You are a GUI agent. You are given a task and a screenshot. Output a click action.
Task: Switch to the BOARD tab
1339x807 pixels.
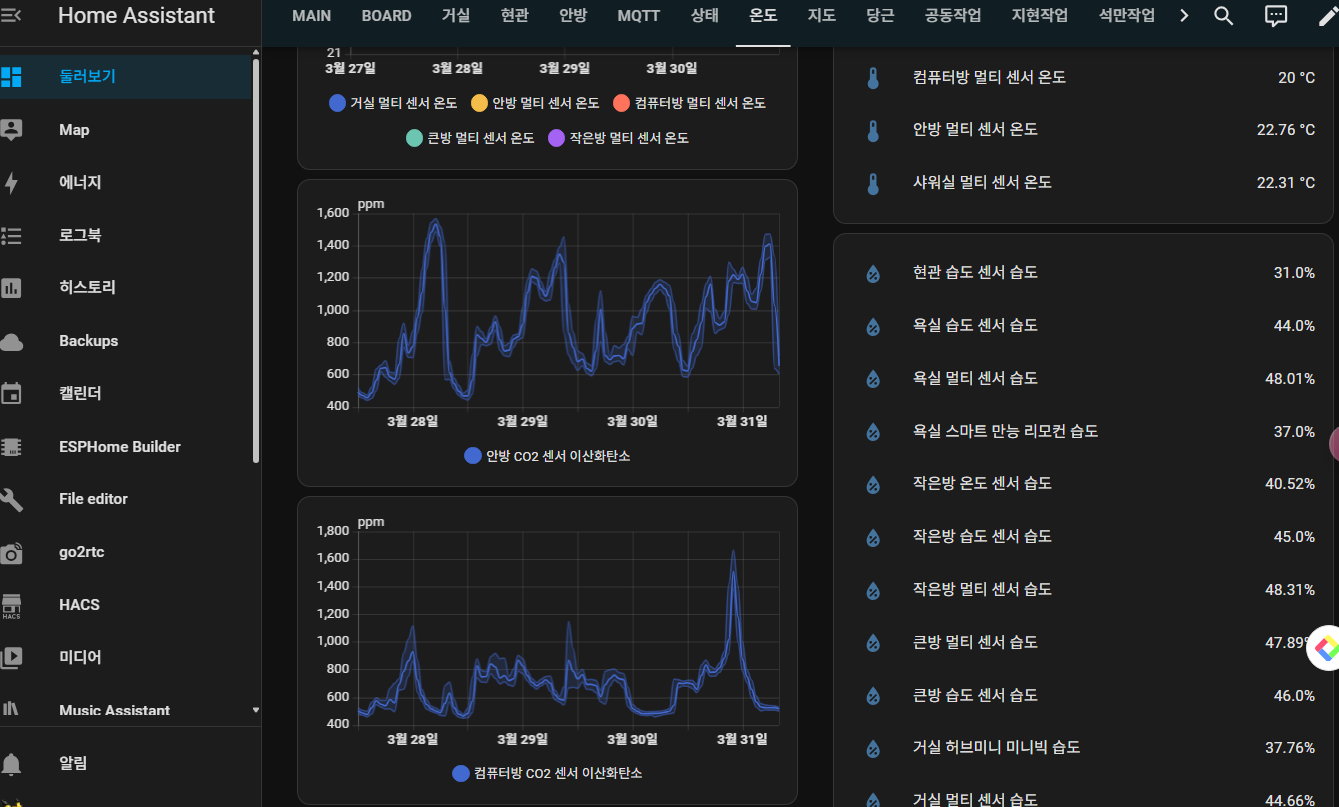click(x=387, y=16)
